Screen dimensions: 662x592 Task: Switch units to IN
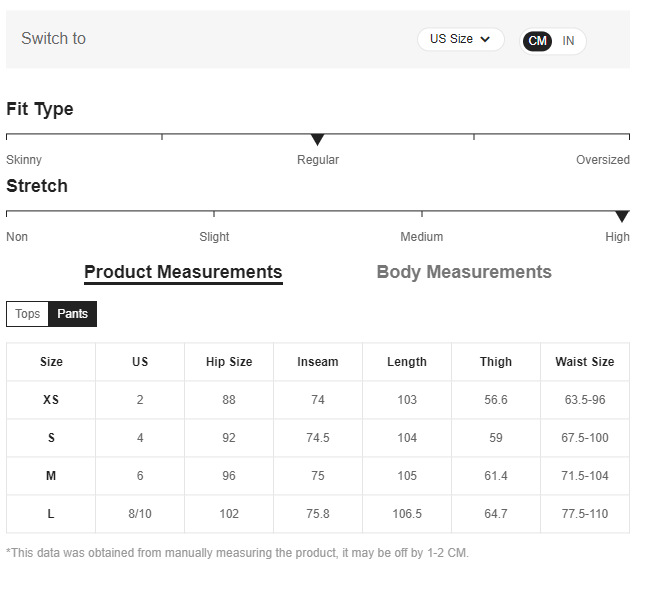(x=568, y=41)
